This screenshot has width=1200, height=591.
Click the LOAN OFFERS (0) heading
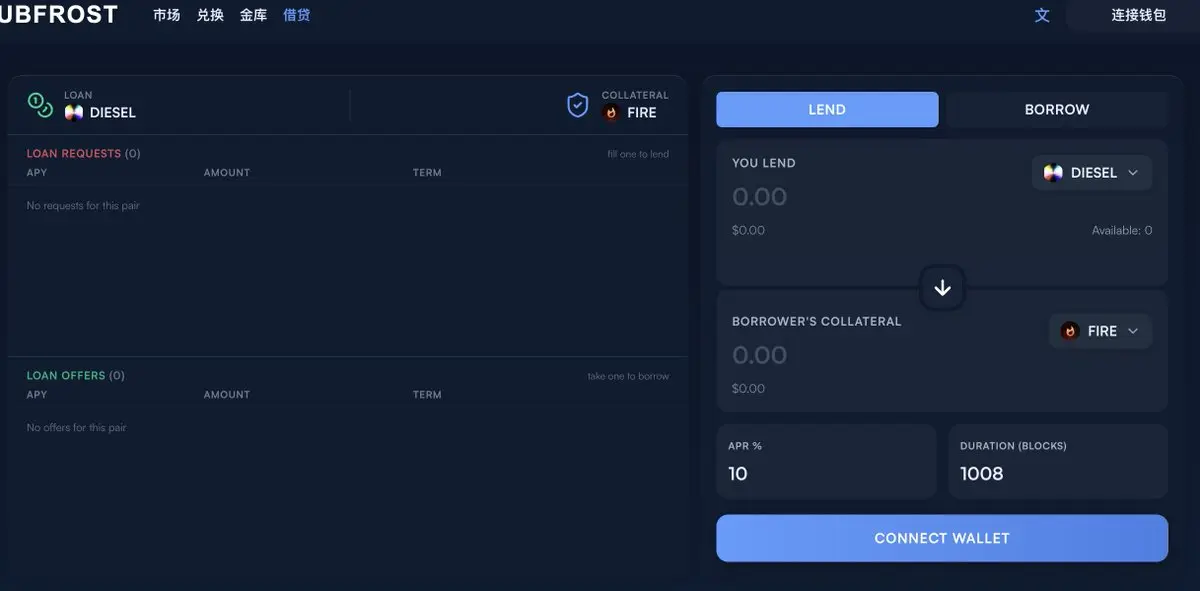point(75,376)
